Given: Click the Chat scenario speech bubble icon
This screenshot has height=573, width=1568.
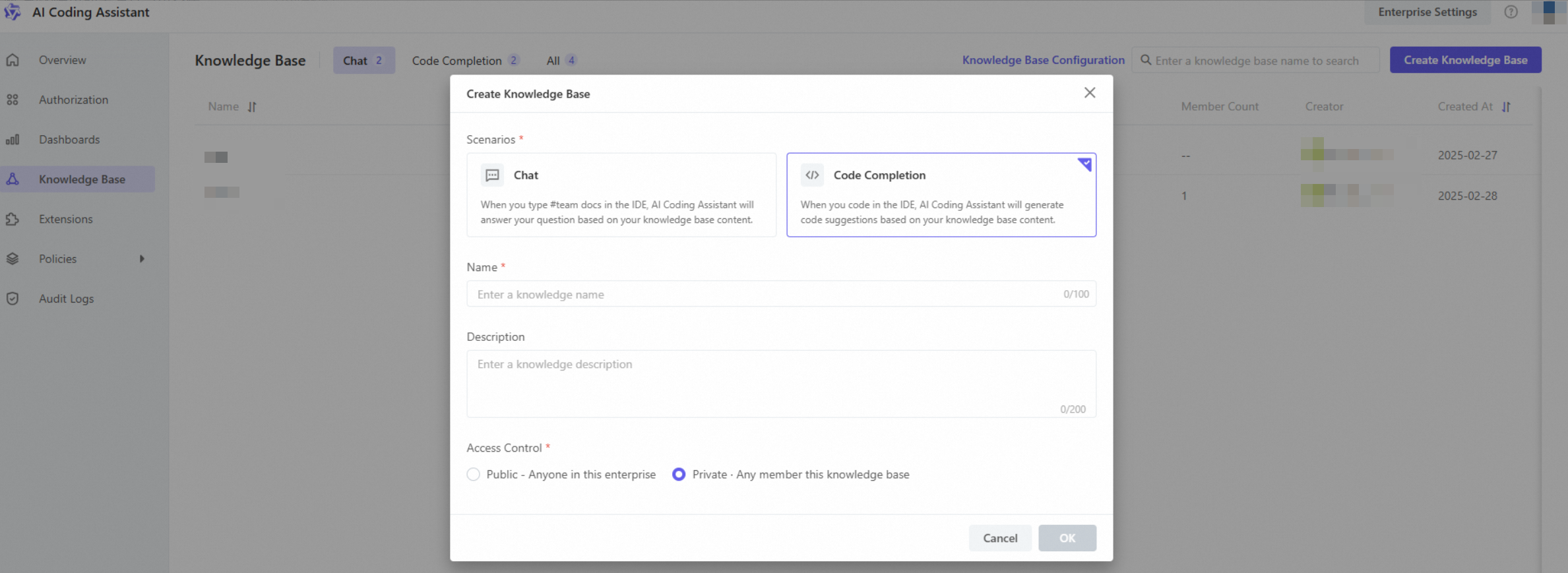Looking at the screenshot, I should coord(492,175).
